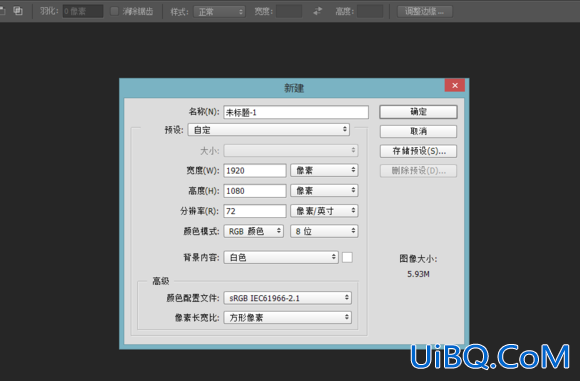This screenshot has width=580, height=381.
Task: Click the white background color swatch
Action: pyautogui.click(x=347, y=257)
